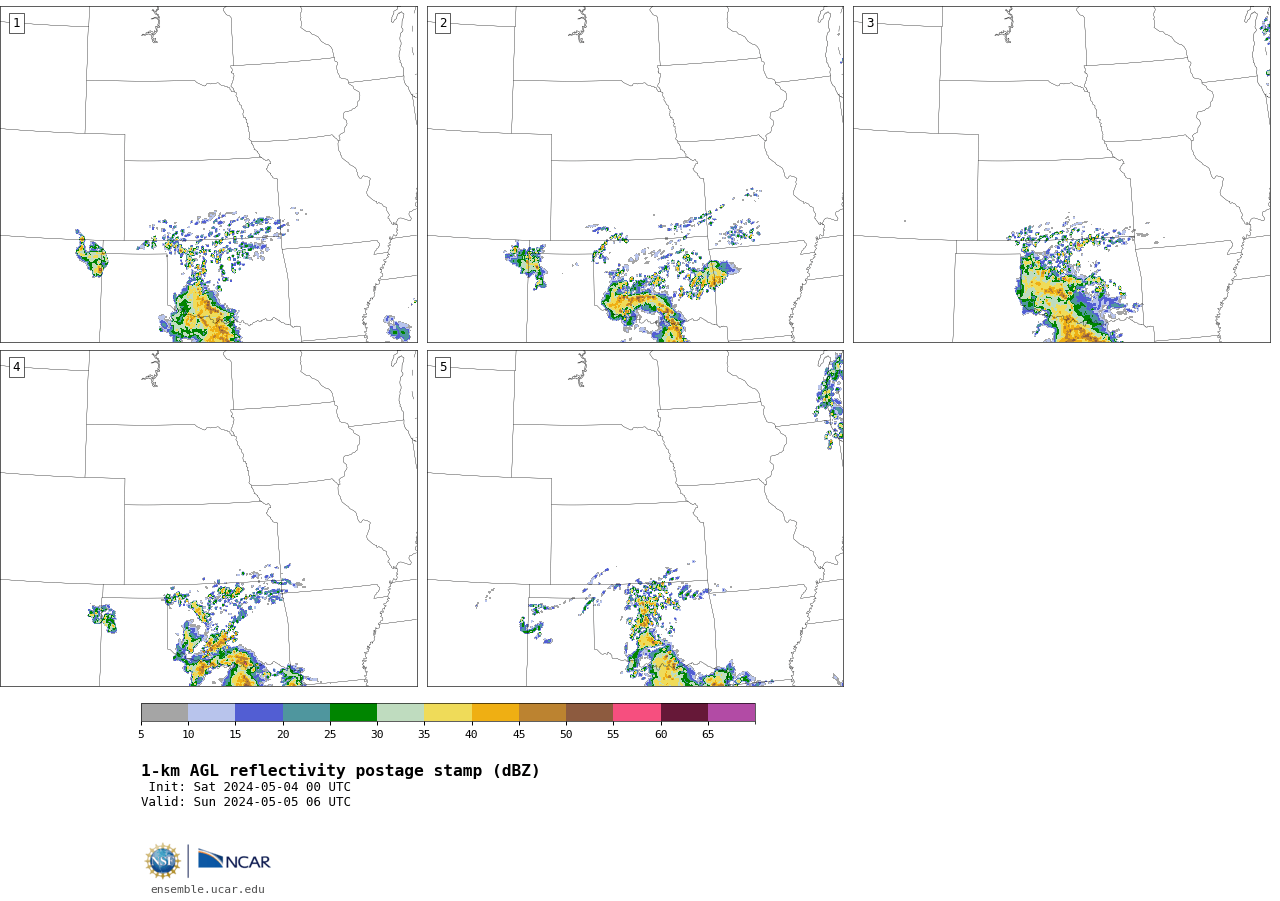The height and width of the screenshot is (901, 1280).
Task: Open ensemble member 4 reflectivity panel
Action: [x=209, y=518]
